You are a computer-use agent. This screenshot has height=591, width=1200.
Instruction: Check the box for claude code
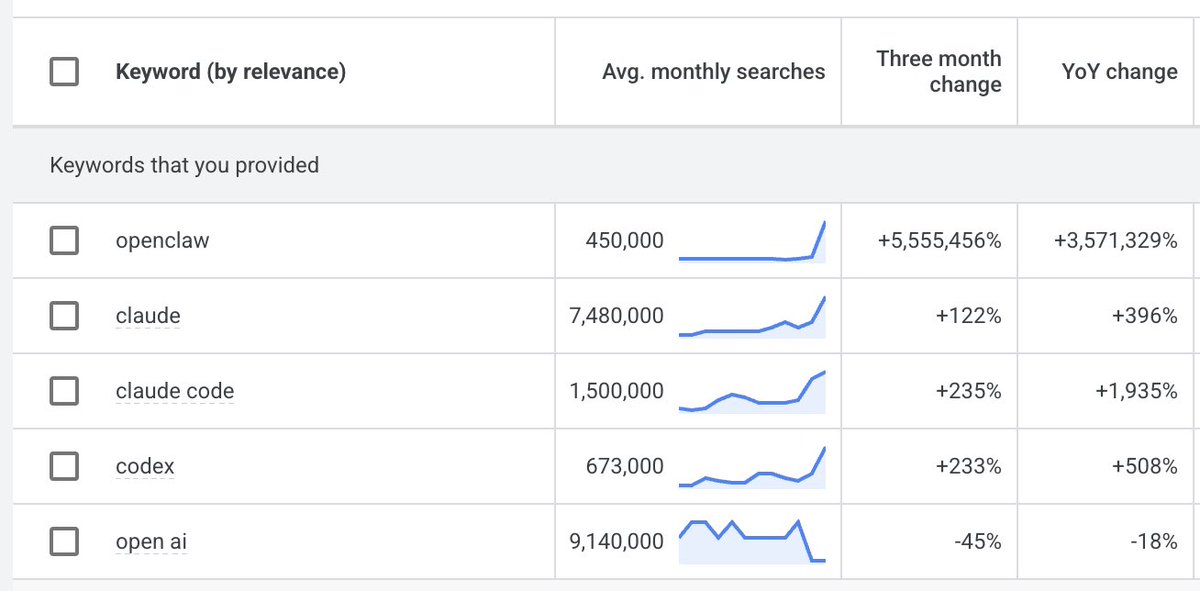65,391
